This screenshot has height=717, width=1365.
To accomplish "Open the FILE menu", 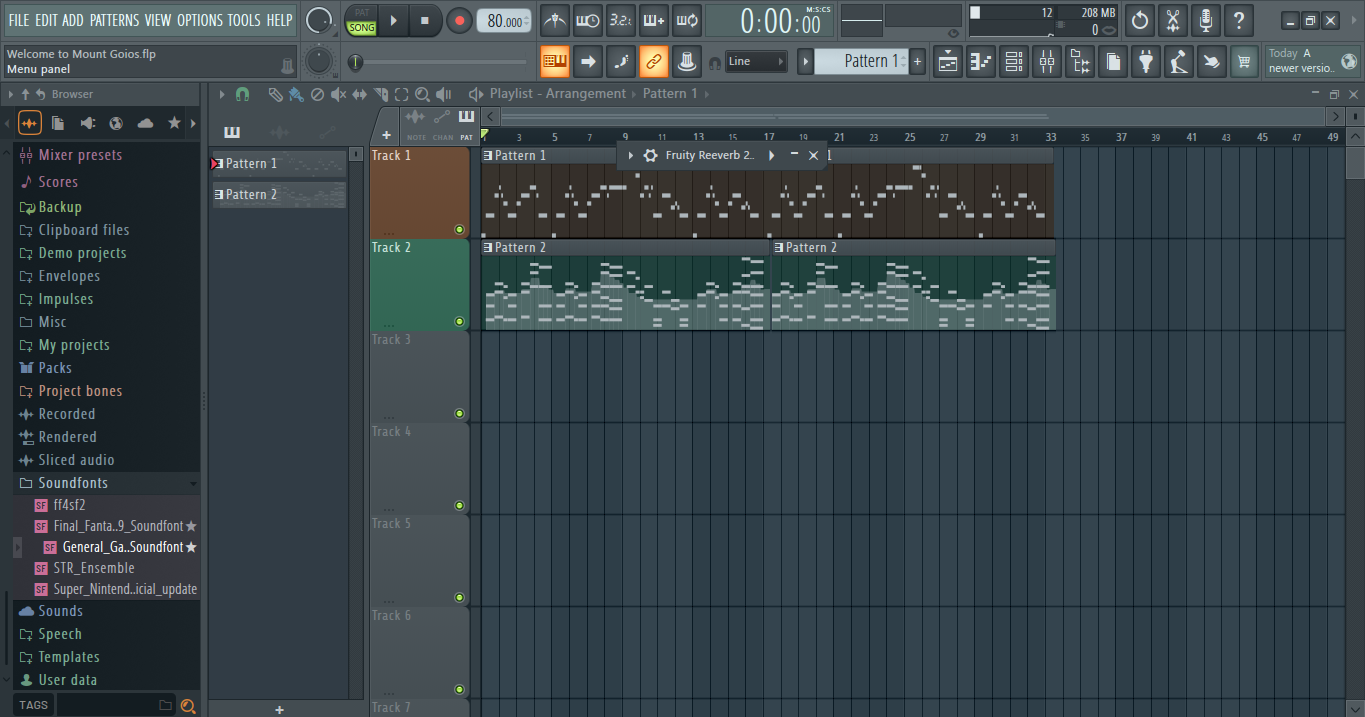I will point(19,20).
